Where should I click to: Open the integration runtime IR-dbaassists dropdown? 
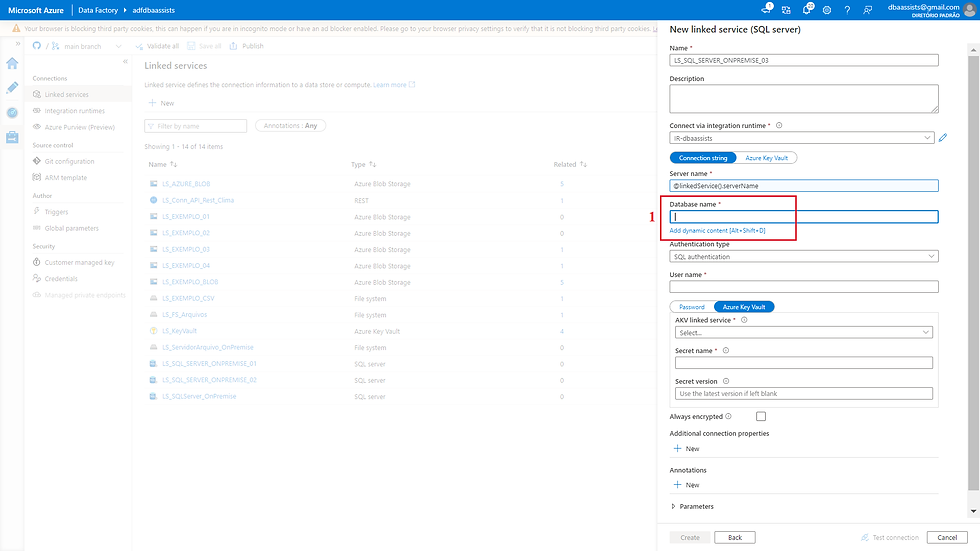click(802, 138)
